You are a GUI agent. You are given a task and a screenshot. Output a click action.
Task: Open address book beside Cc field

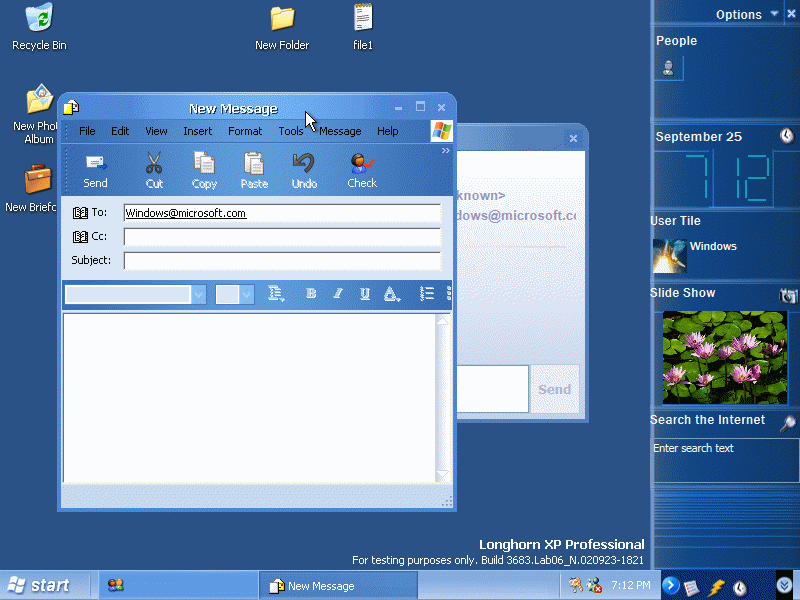pyautogui.click(x=80, y=237)
